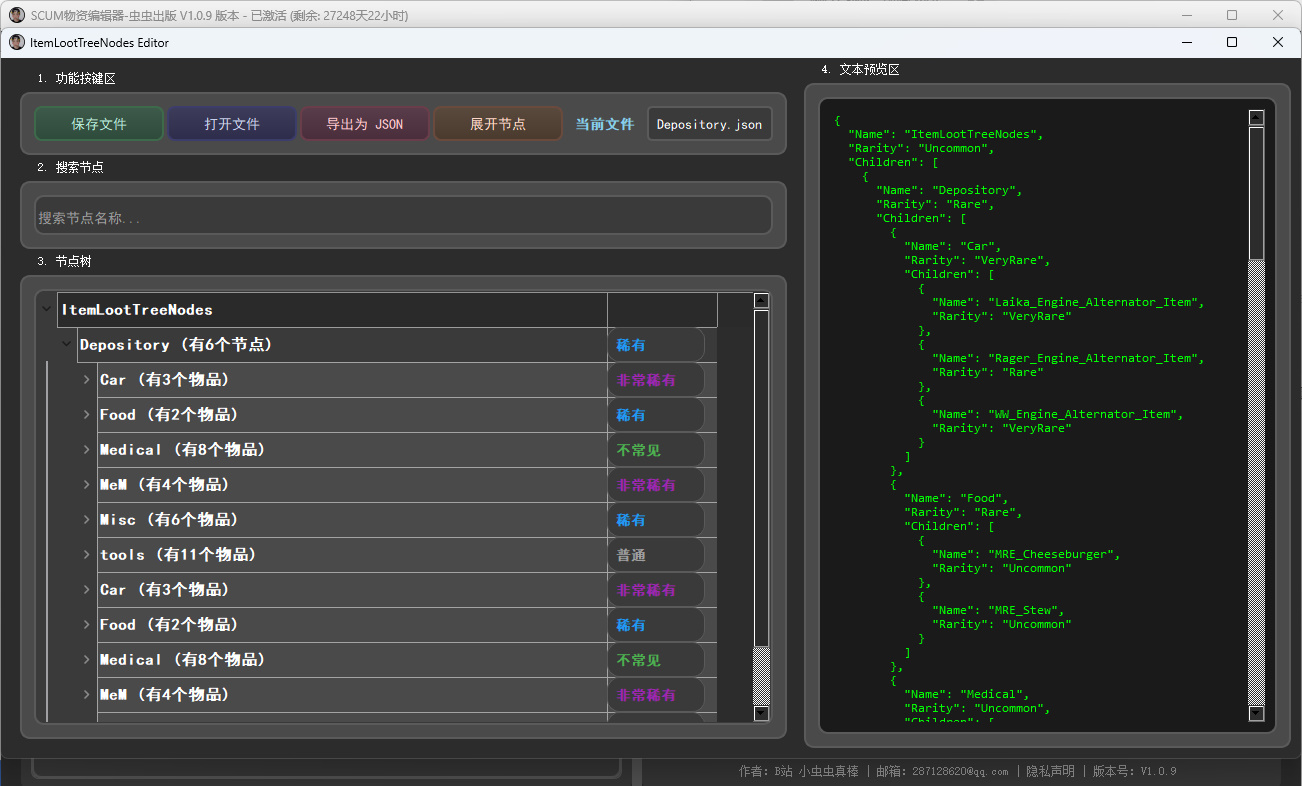Close the ItemLootTreeNodes Editor window
This screenshot has height=786, width=1302.
pyautogui.click(x=1278, y=42)
